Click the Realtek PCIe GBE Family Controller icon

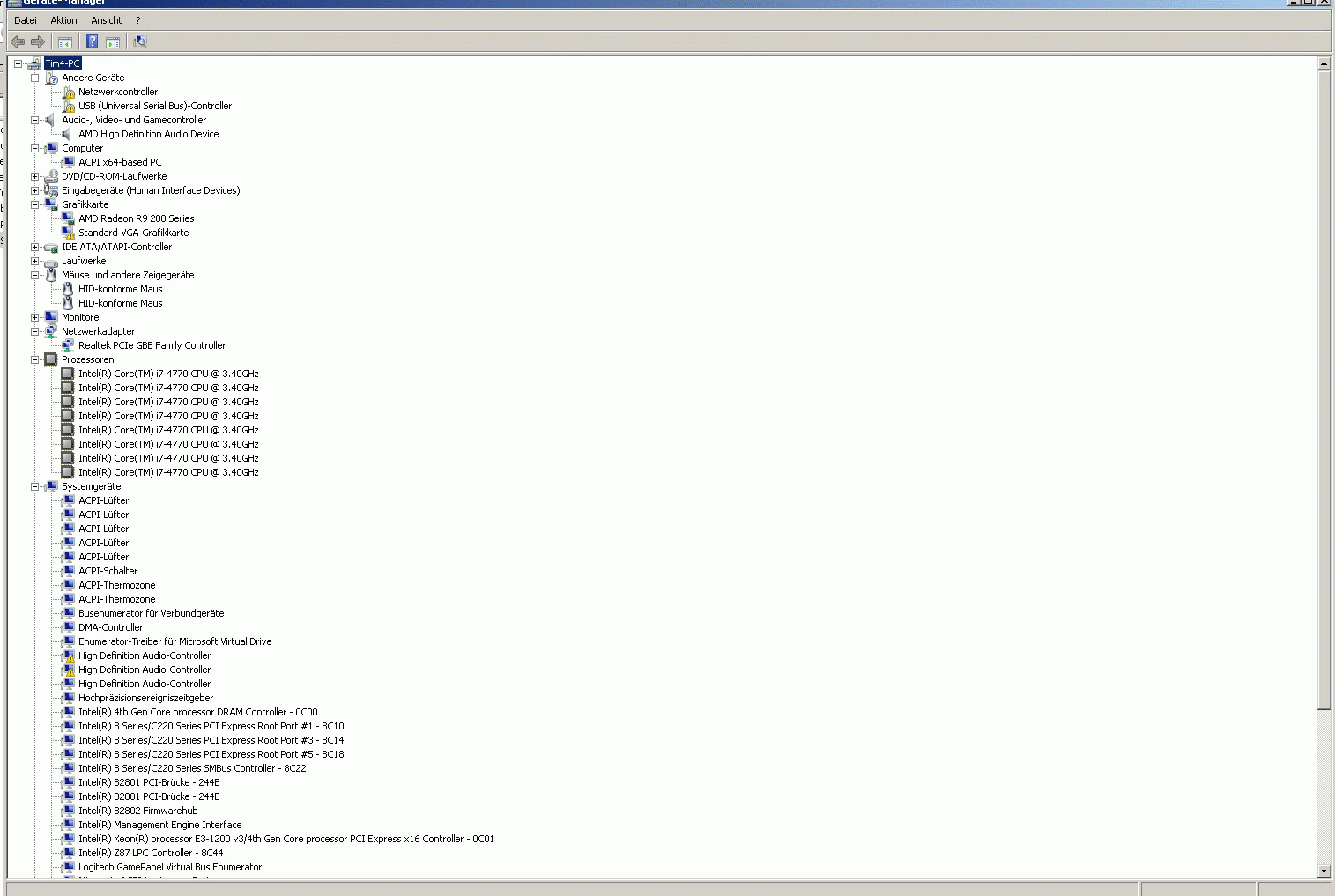coord(68,345)
